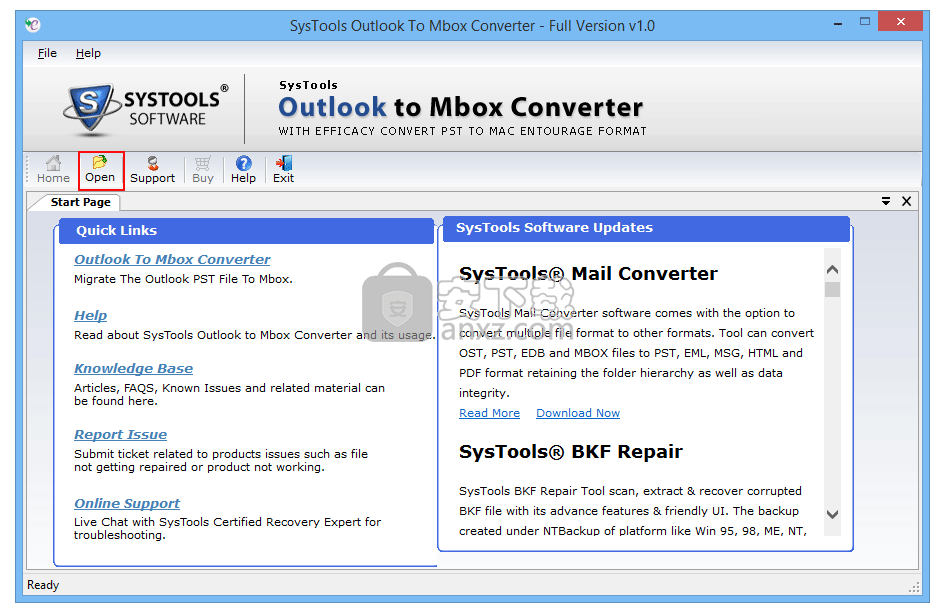The image size is (940, 608).
Task: Click the Download Now link
Action: tap(578, 413)
